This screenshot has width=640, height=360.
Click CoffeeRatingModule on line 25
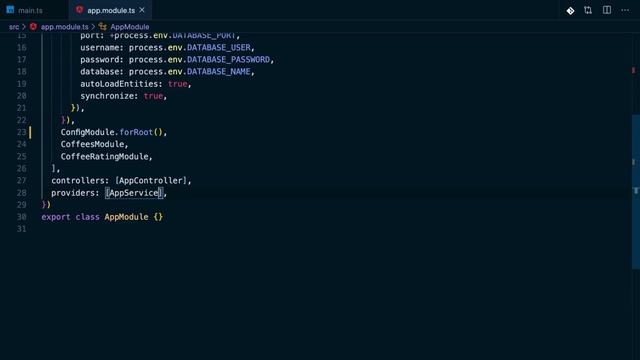point(104,156)
